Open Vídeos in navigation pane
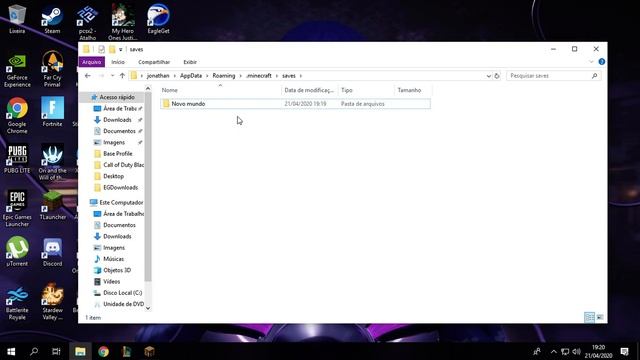Screen dimensions: 640x360 tap(111, 282)
